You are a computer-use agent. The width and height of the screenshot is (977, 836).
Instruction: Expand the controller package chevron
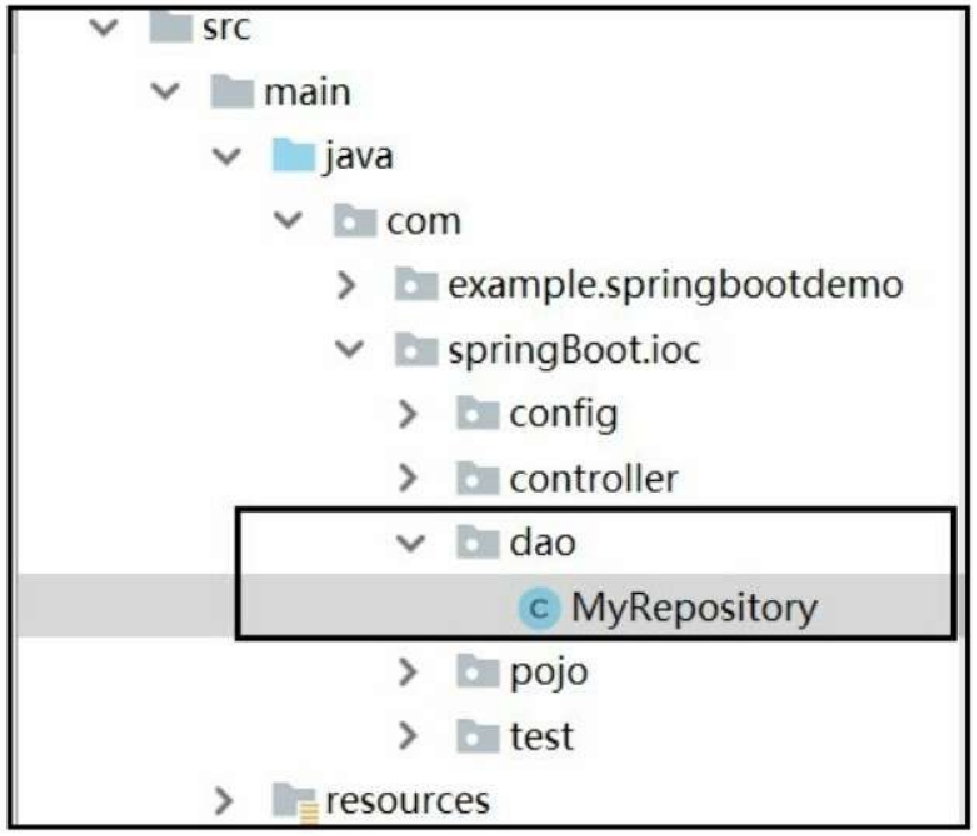(x=407, y=478)
